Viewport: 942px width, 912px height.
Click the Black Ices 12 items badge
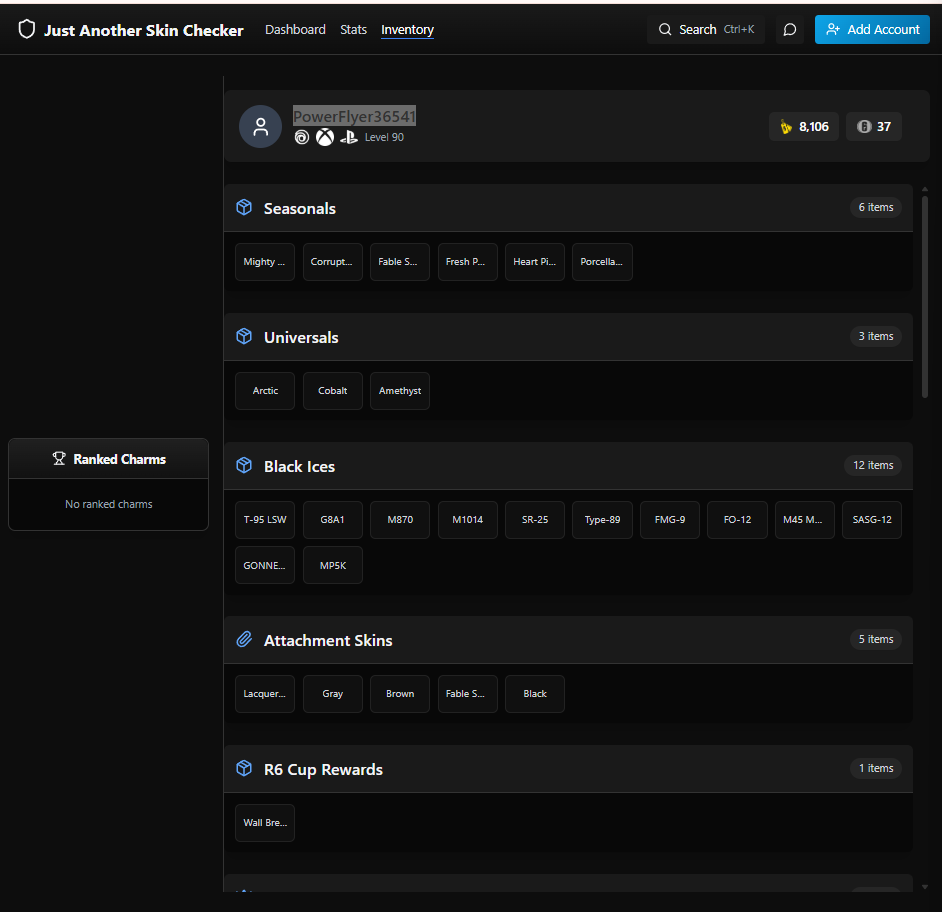(x=873, y=466)
